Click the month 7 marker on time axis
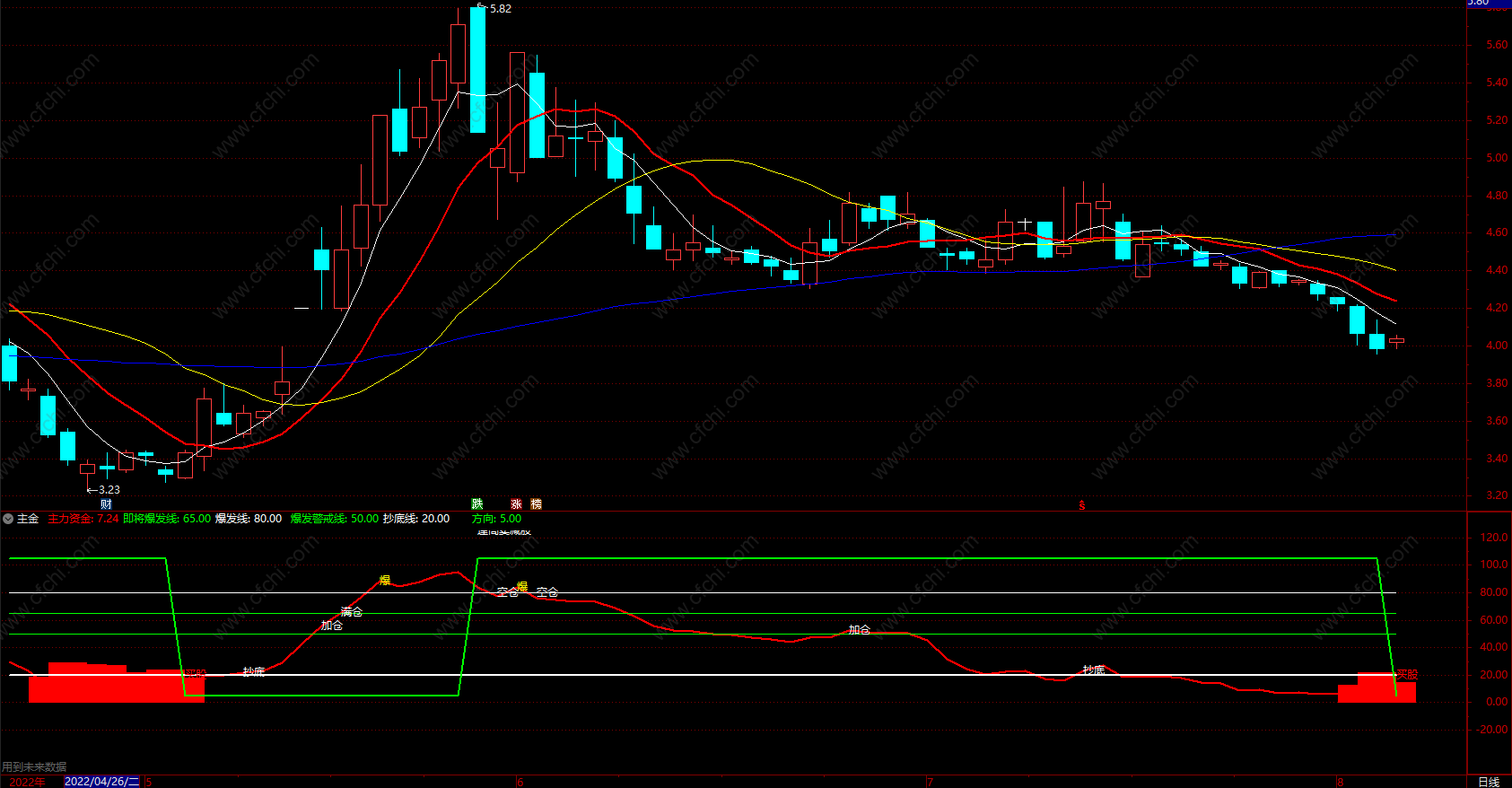 pyautogui.click(x=931, y=782)
